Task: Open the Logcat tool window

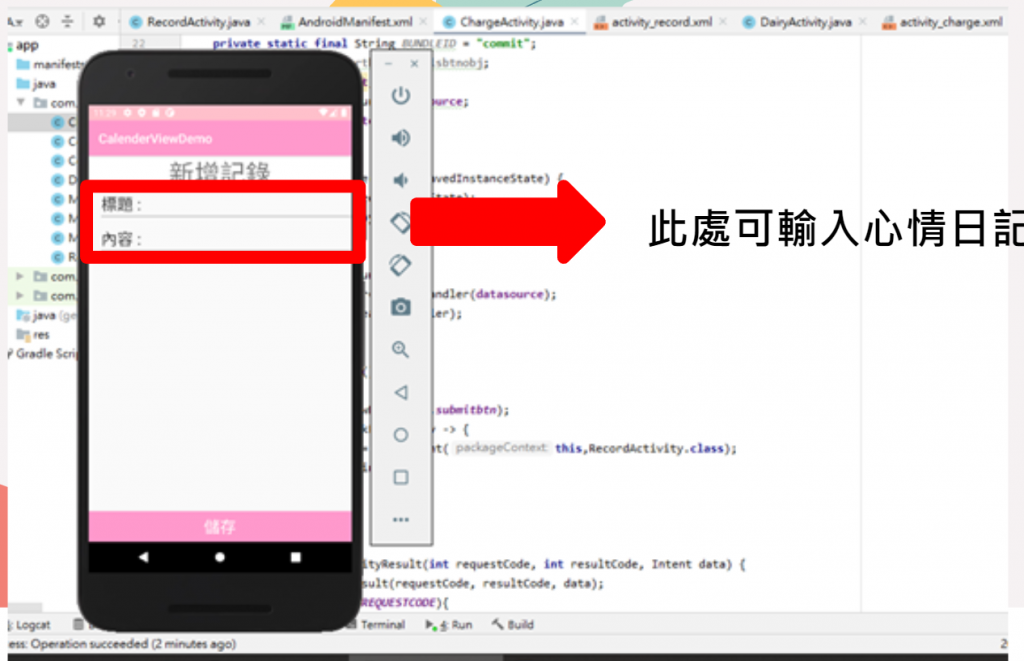Action: point(30,625)
